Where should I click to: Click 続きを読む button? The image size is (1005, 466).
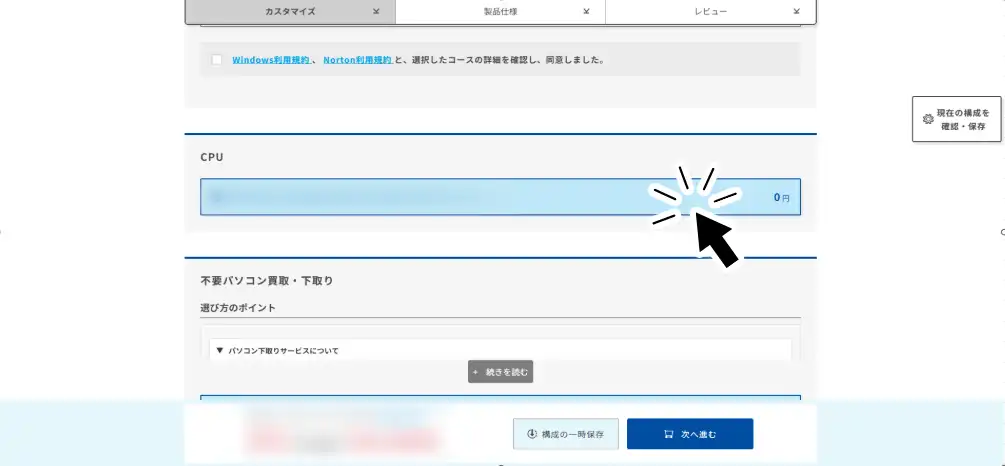[x=500, y=372]
